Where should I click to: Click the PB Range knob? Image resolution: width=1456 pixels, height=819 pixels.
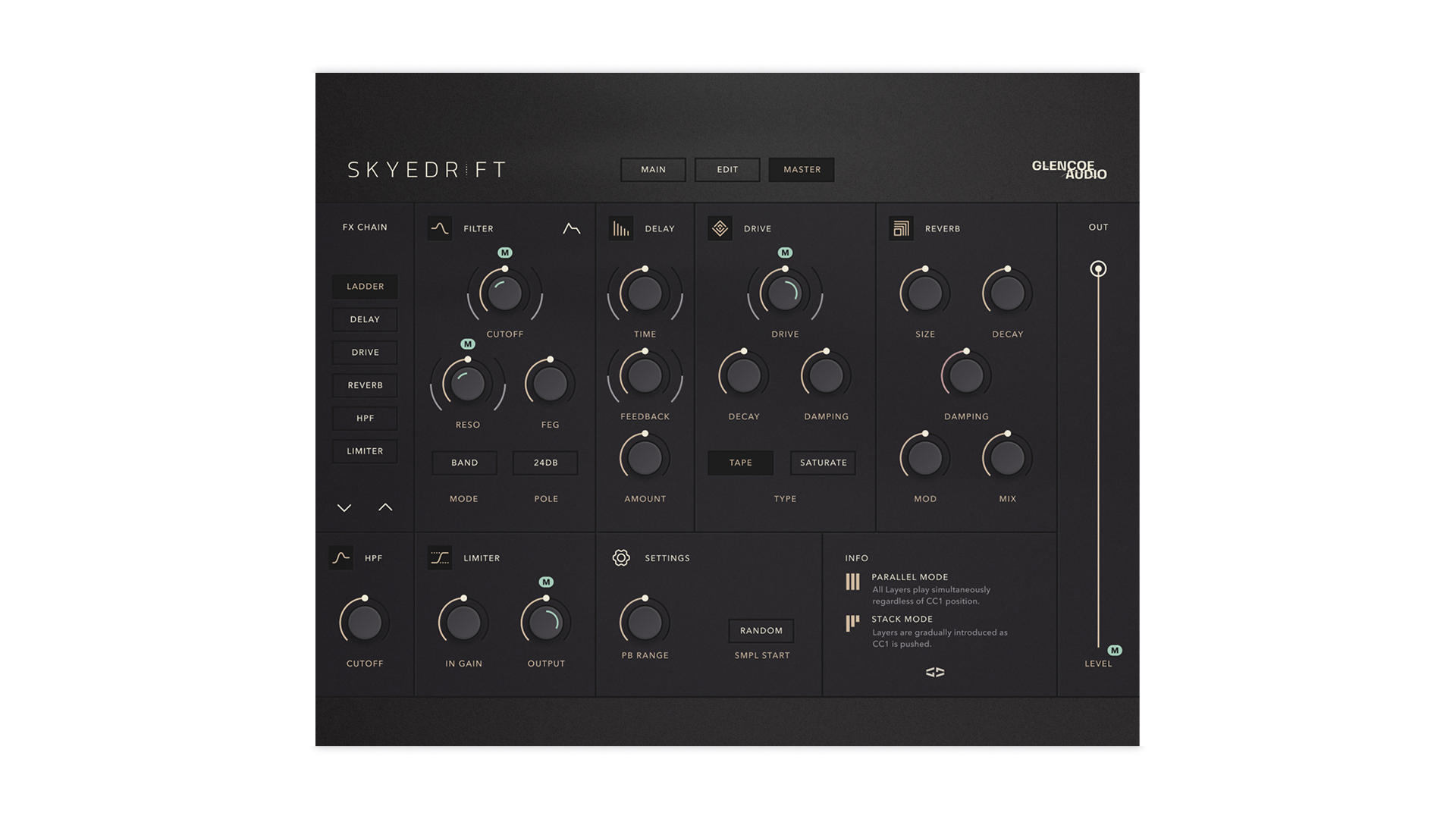point(645,623)
